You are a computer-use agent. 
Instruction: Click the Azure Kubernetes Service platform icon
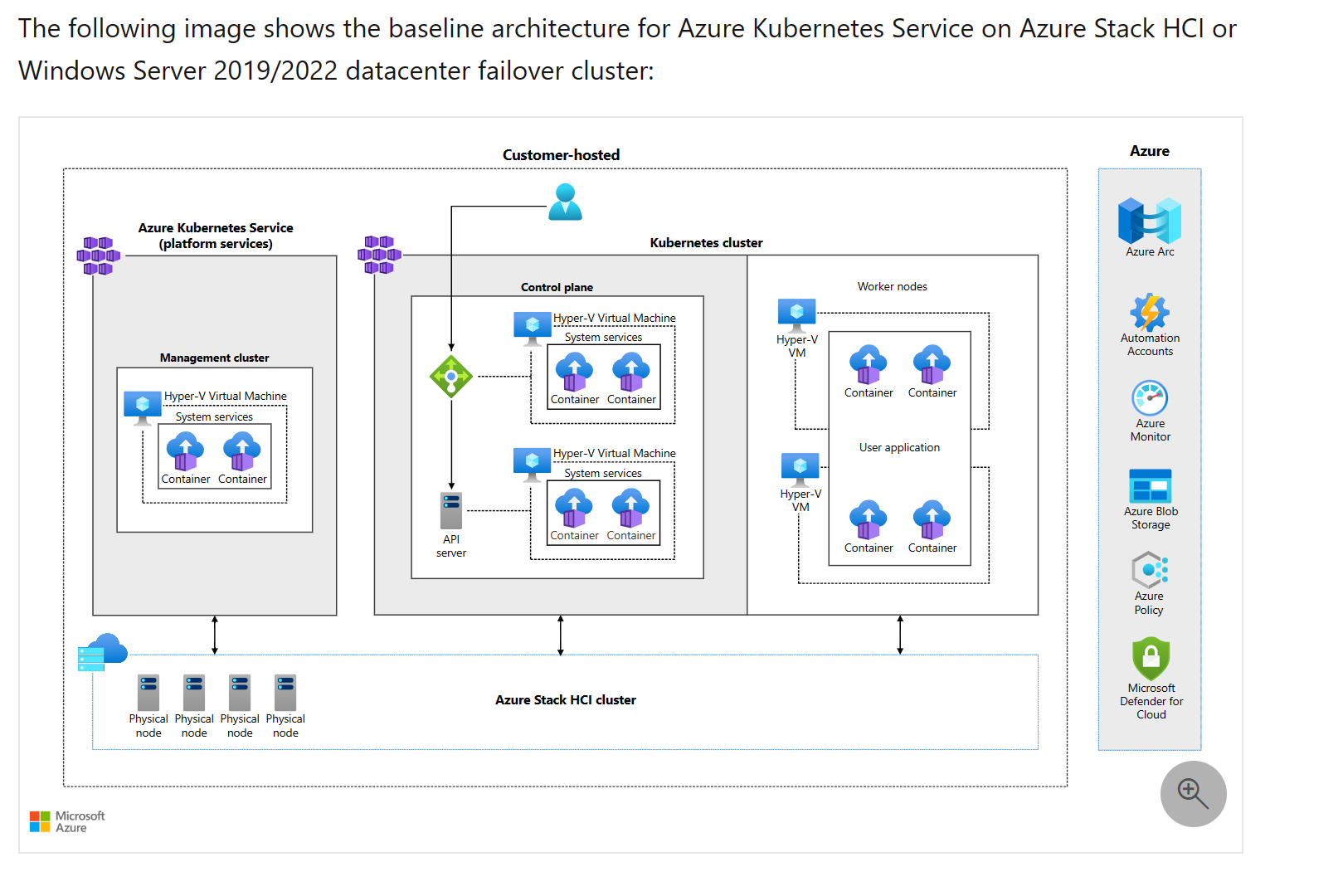click(99, 256)
